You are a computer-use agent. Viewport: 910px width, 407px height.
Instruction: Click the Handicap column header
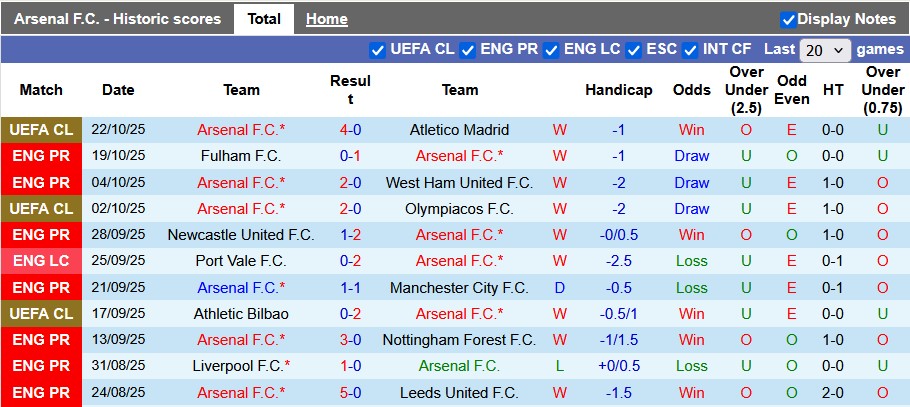618,90
